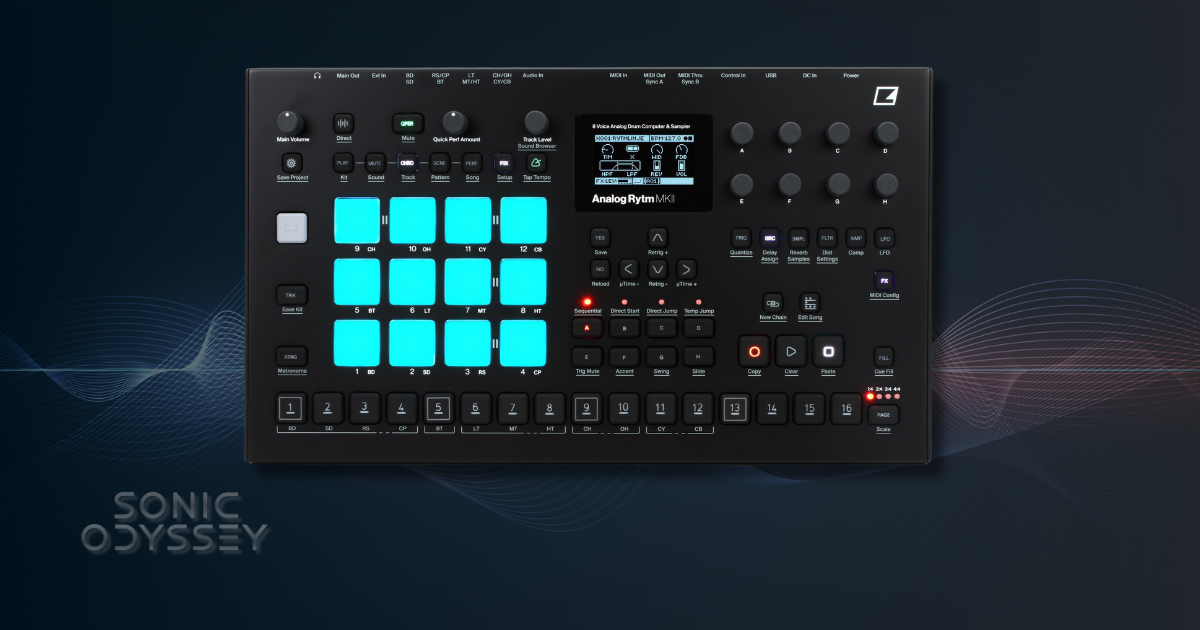The image size is (1200, 630).
Task: Click the stop Paste button
Action: 828,351
